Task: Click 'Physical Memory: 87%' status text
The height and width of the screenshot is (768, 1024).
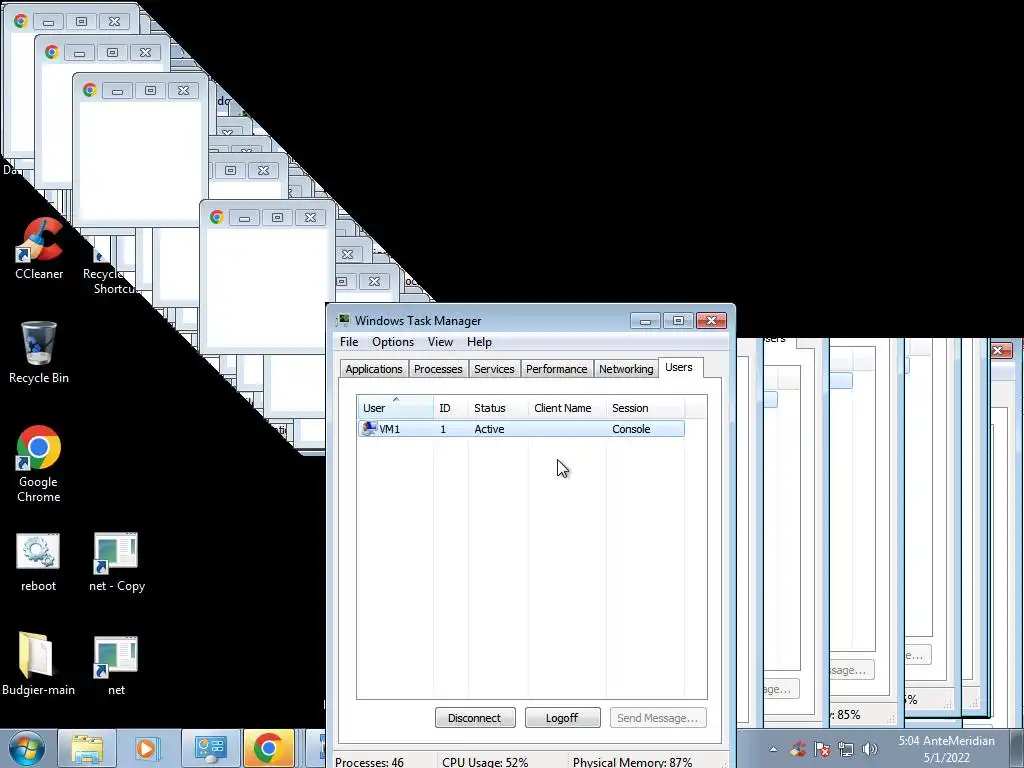Action: [632, 762]
